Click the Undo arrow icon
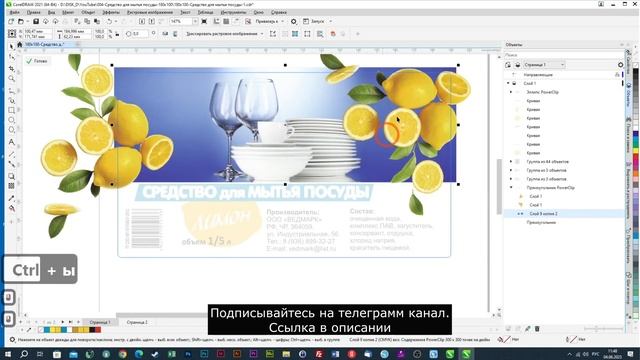Image resolution: width=640 pixels, height=360 pixels. 109,21
